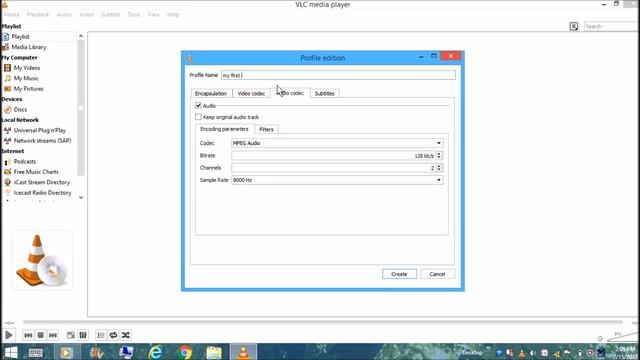Click the Cancel button
640x360 pixels.
click(437, 274)
